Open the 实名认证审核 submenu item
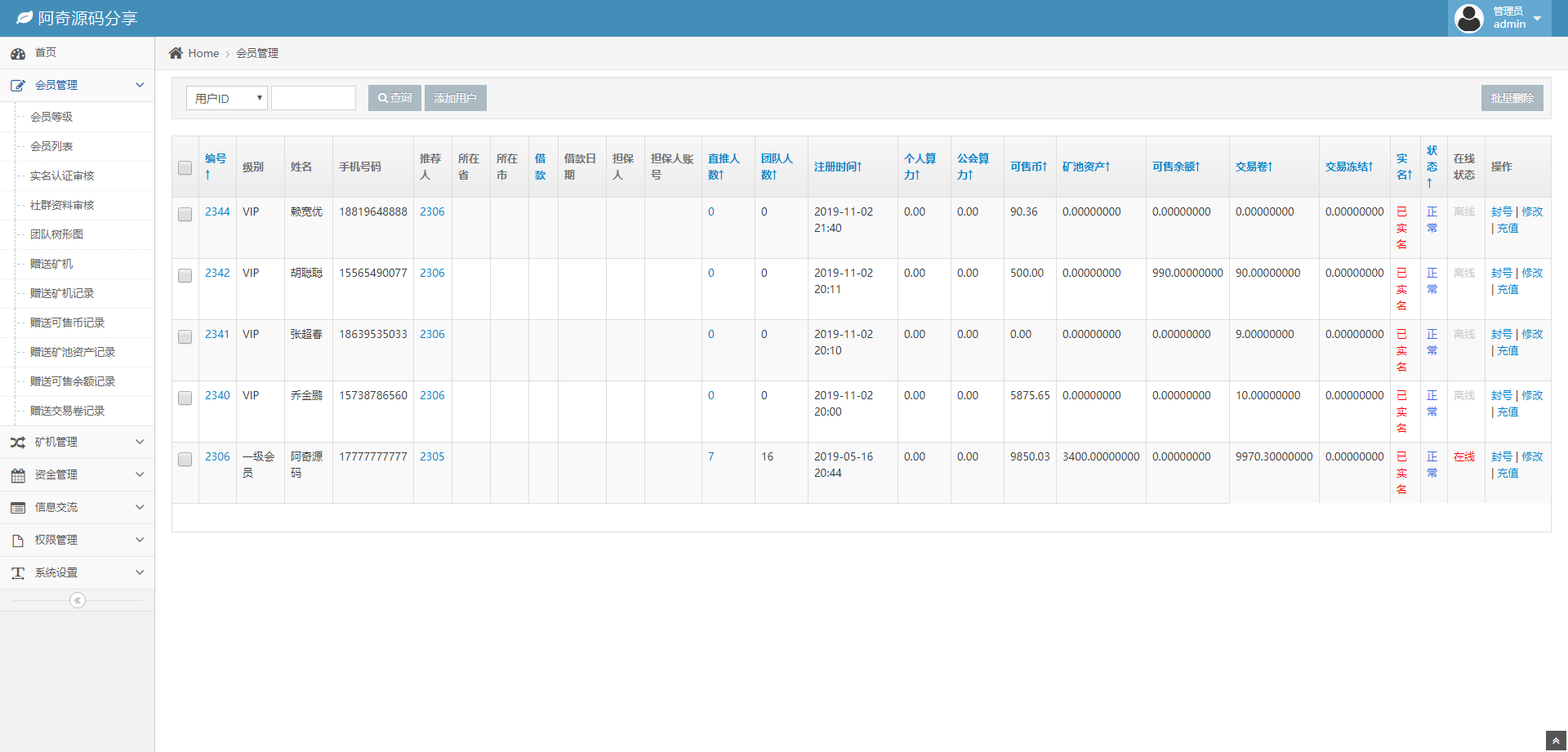Image resolution: width=1568 pixels, height=752 pixels. [x=62, y=176]
